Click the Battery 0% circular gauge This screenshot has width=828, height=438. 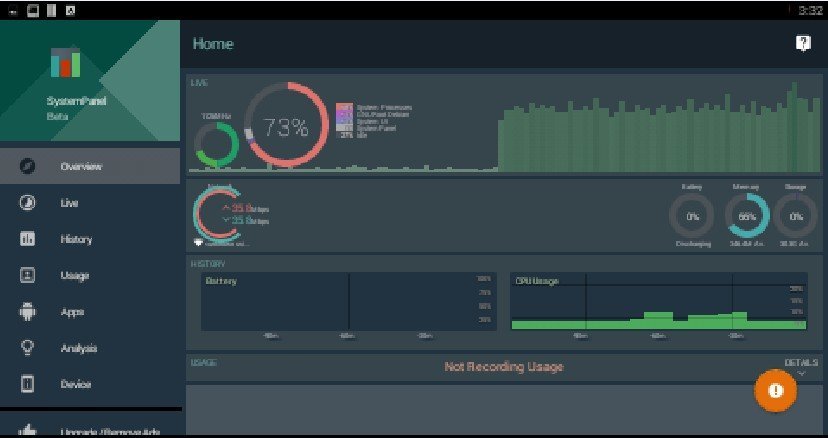(691, 215)
